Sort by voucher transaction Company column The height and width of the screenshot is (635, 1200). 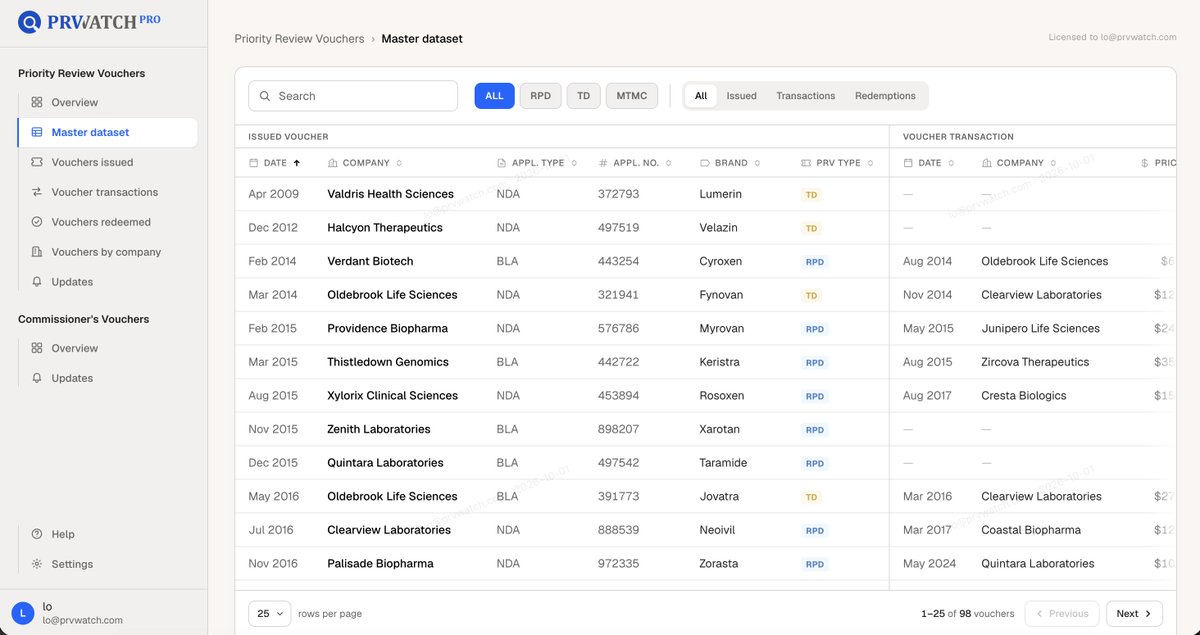[1020, 163]
